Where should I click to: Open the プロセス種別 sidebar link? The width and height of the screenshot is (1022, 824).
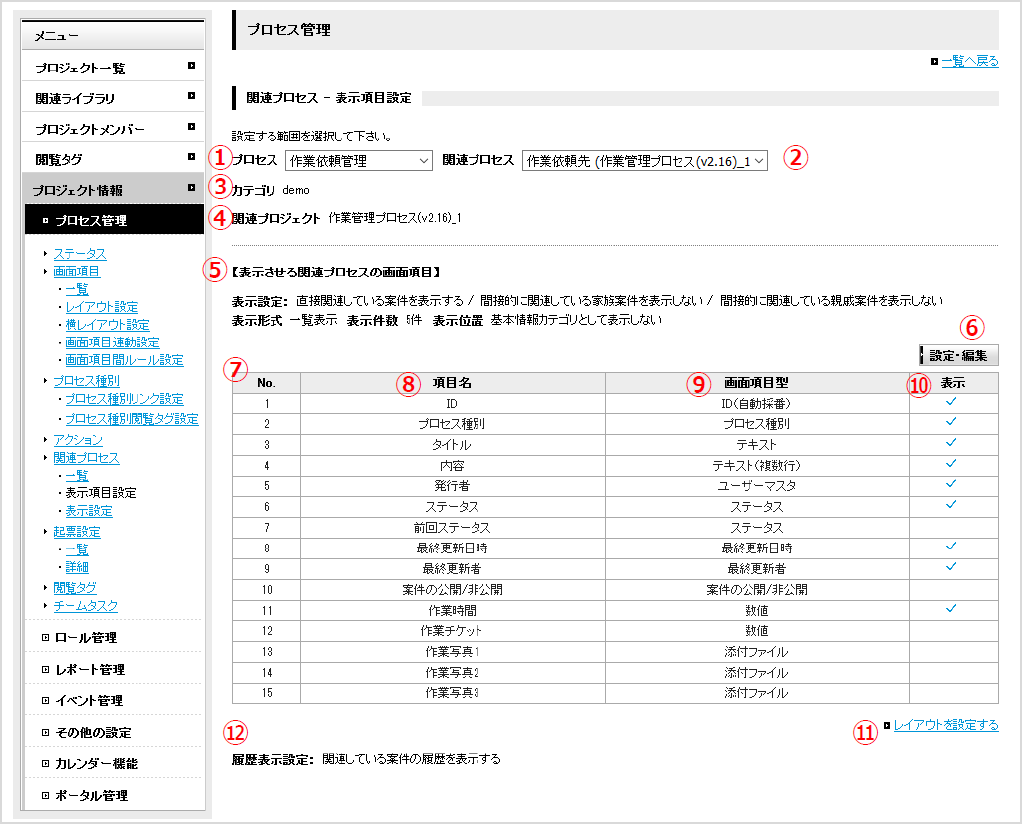point(86,381)
